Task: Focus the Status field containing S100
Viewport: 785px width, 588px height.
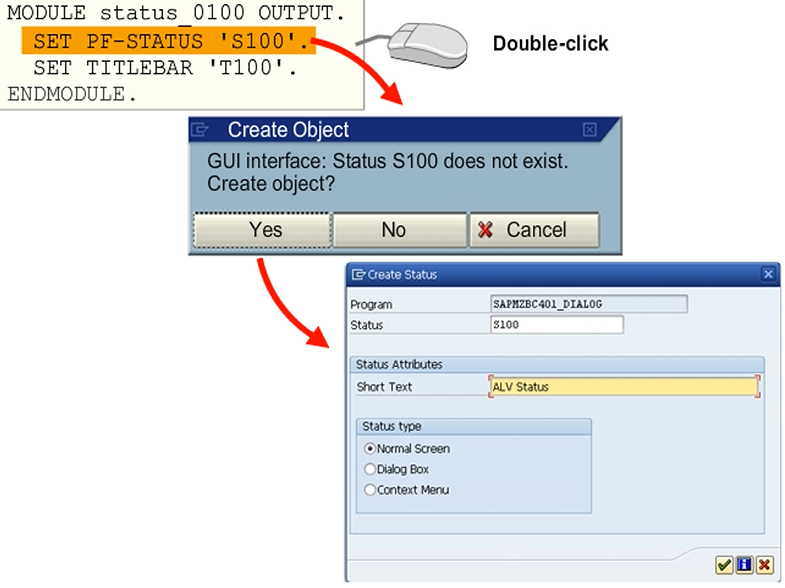Action: (x=556, y=325)
